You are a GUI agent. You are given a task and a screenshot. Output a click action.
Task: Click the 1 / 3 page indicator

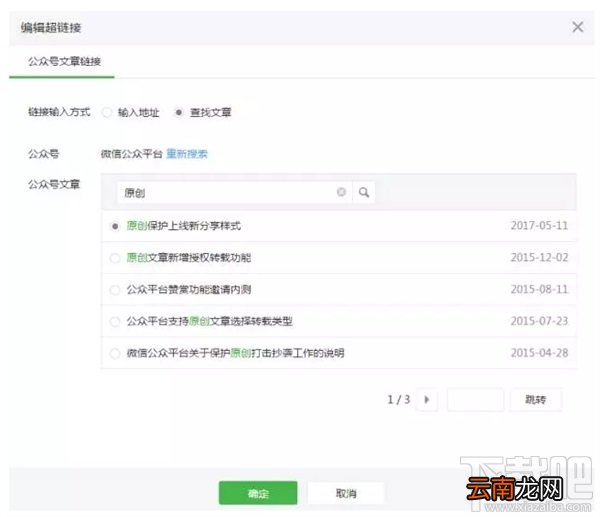(399, 400)
